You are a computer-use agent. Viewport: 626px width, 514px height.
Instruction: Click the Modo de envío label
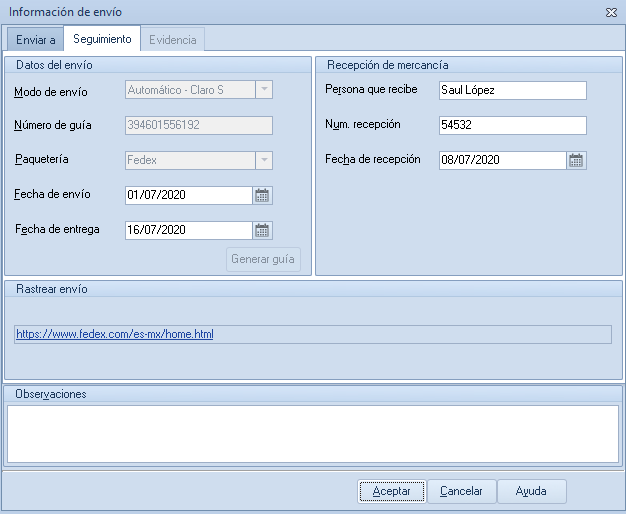pos(51,92)
